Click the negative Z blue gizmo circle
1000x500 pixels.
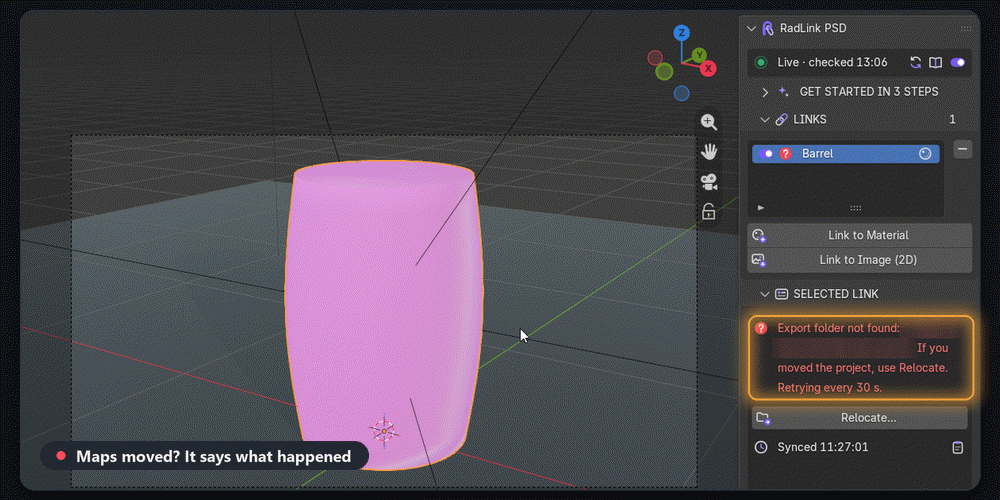pyautogui.click(x=682, y=94)
